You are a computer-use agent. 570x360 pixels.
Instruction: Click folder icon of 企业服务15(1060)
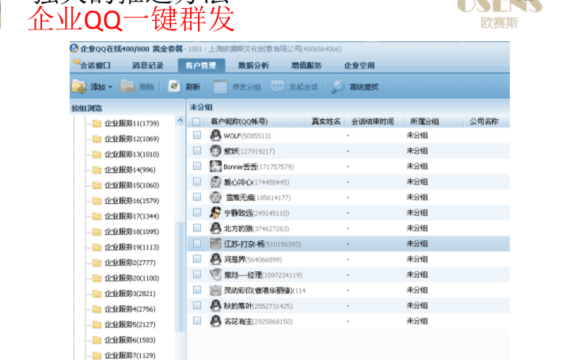click(97, 185)
